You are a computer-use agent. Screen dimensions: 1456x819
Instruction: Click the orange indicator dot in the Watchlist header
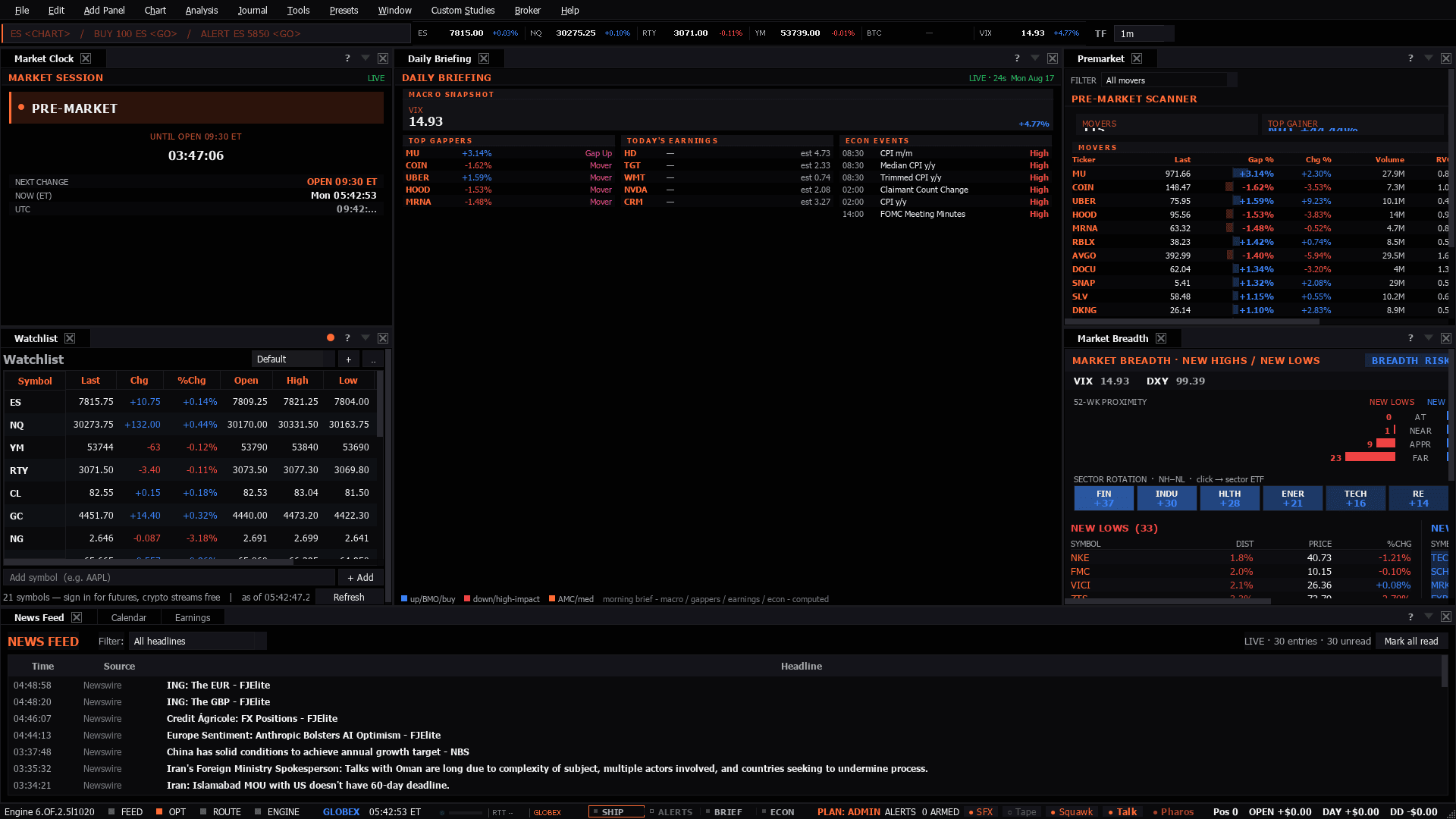[x=331, y=337]
